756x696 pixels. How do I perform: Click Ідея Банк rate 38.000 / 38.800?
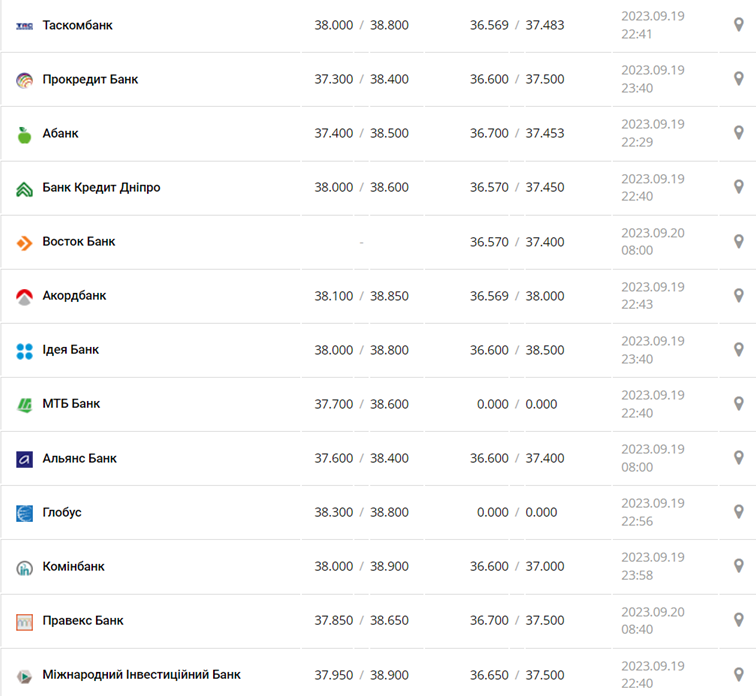pyautogui.click(x=361, y=350)
